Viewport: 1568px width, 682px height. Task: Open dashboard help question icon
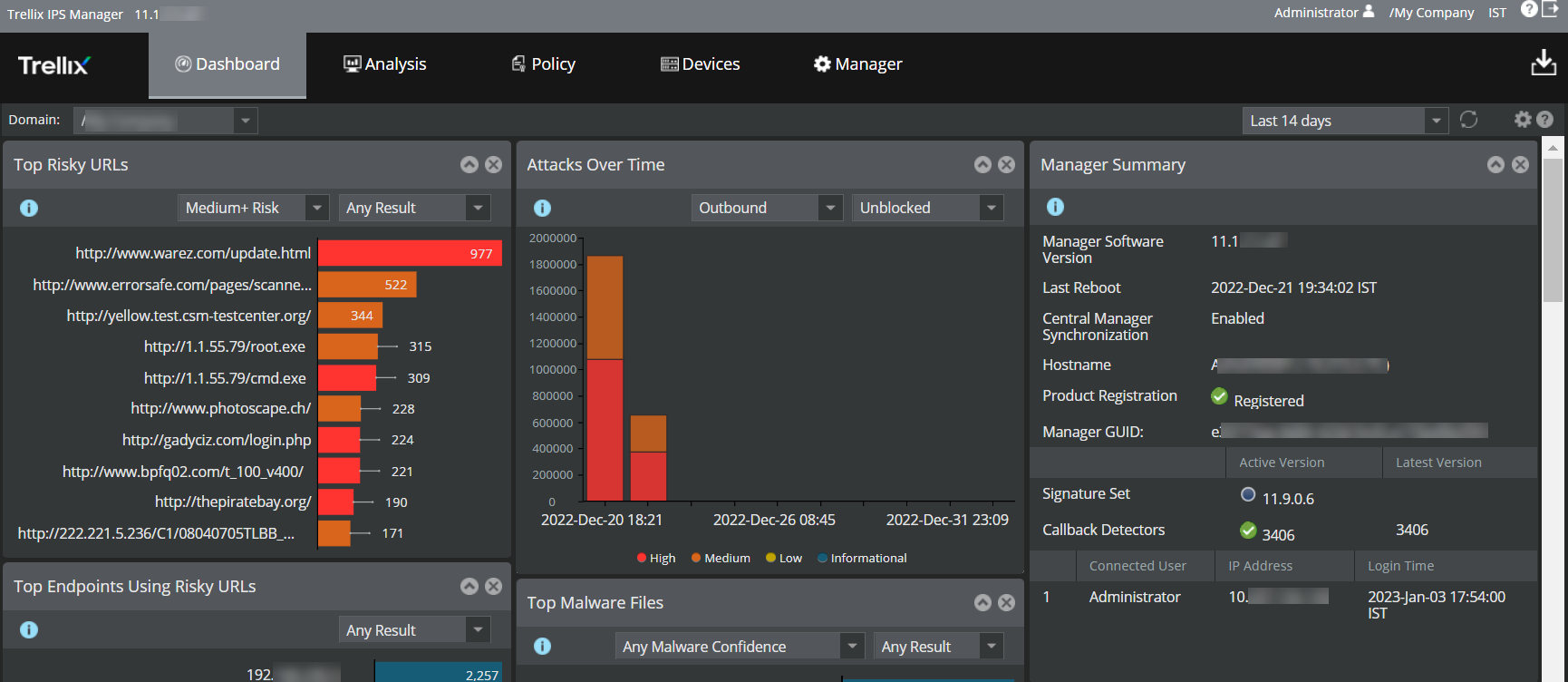[1545, 120]
